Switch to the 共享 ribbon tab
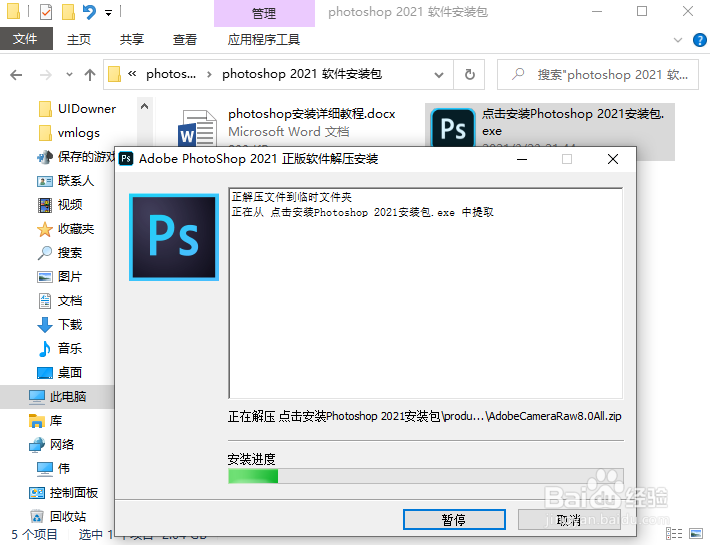710x545 pixels. 132,40
